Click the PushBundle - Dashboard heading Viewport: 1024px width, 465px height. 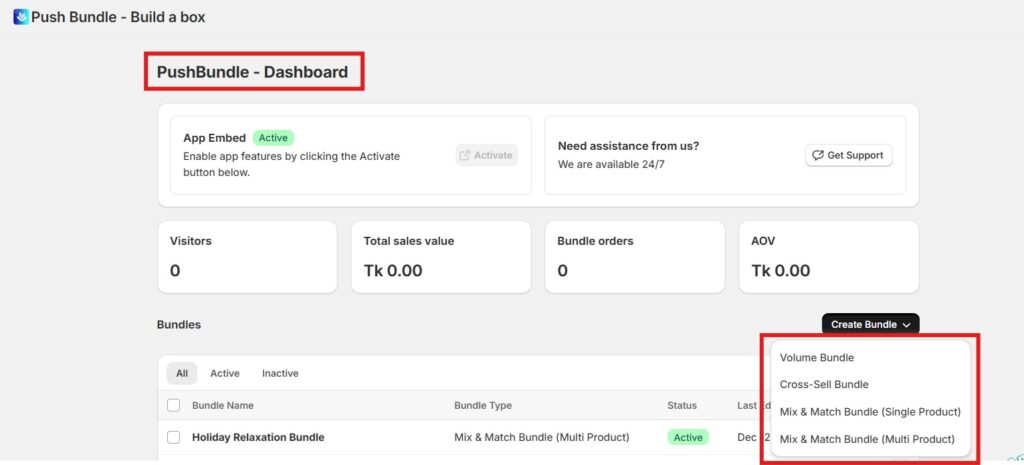(252, 72)
